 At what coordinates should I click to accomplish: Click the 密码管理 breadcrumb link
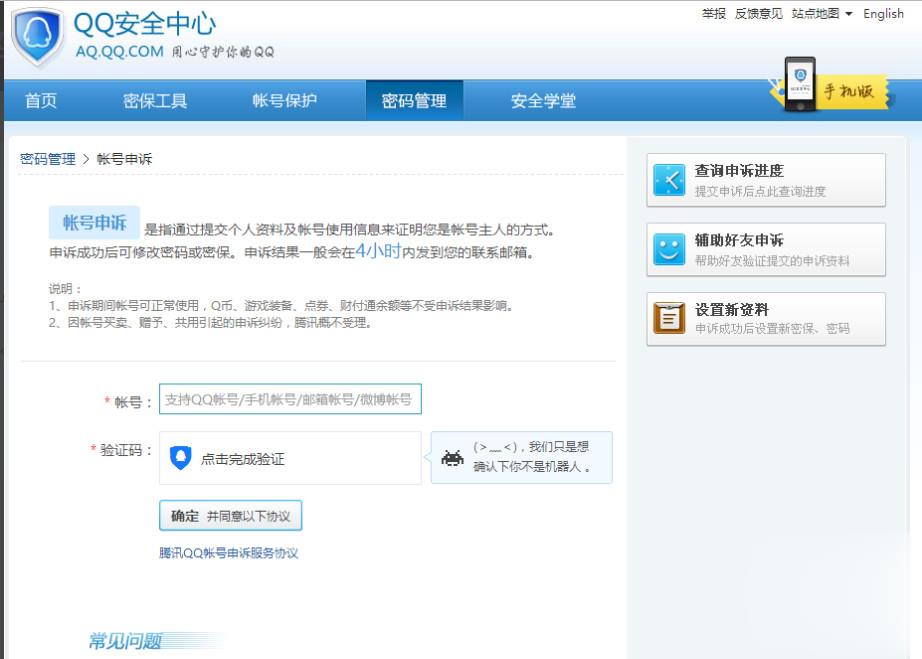pos(47,159)
